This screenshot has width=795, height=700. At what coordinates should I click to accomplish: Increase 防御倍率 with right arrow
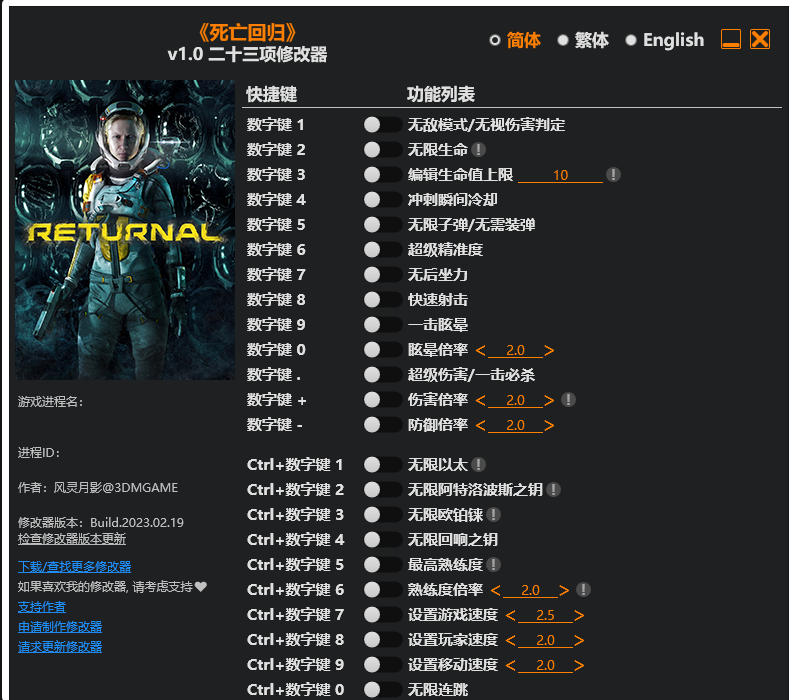coord(549,425)
